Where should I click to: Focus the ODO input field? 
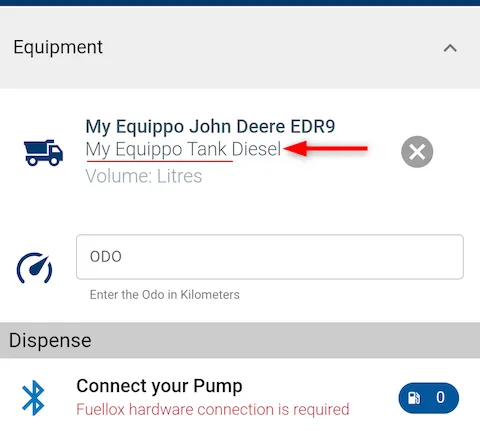click(270, 257)
